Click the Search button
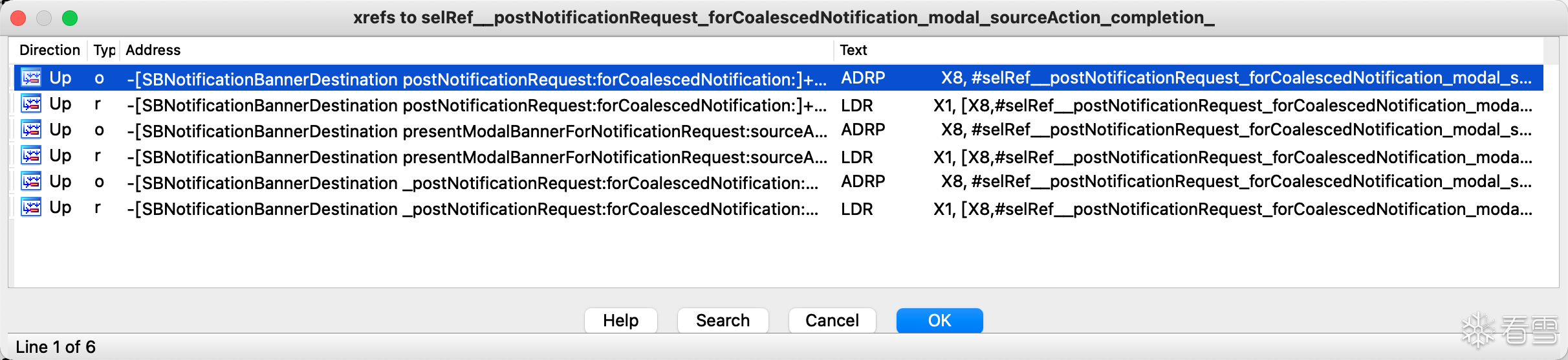The image size is (1568, 360). coord(723,321)
